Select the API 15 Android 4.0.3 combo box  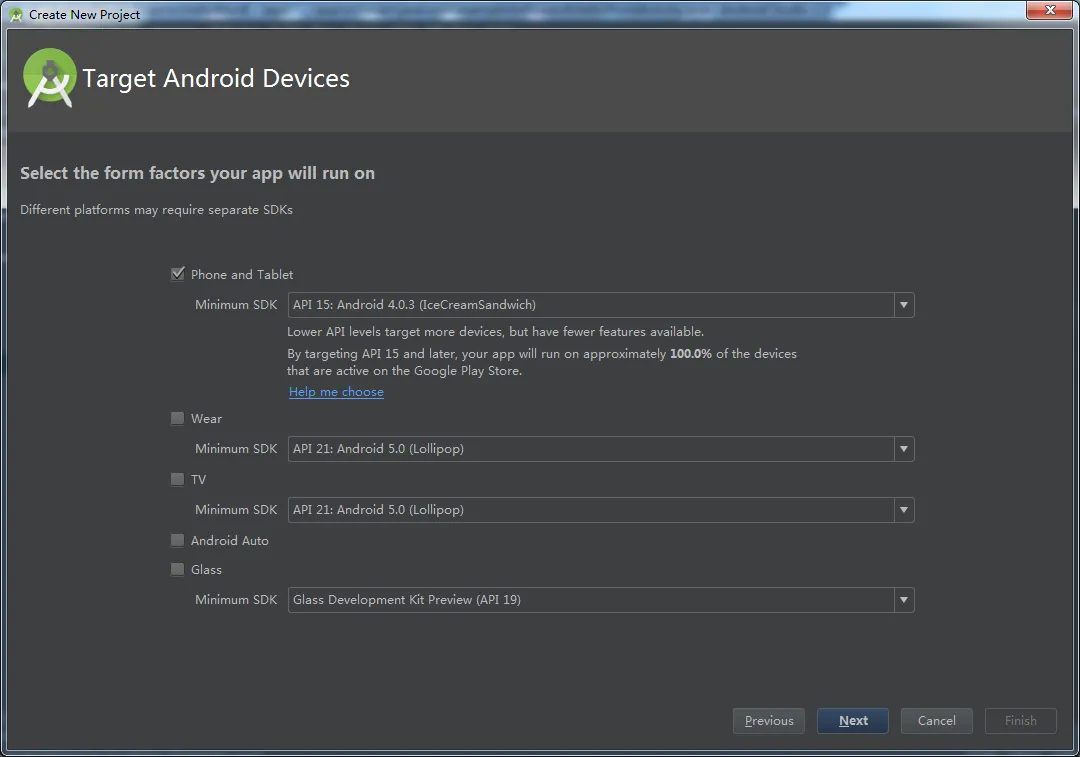point(590,305)
